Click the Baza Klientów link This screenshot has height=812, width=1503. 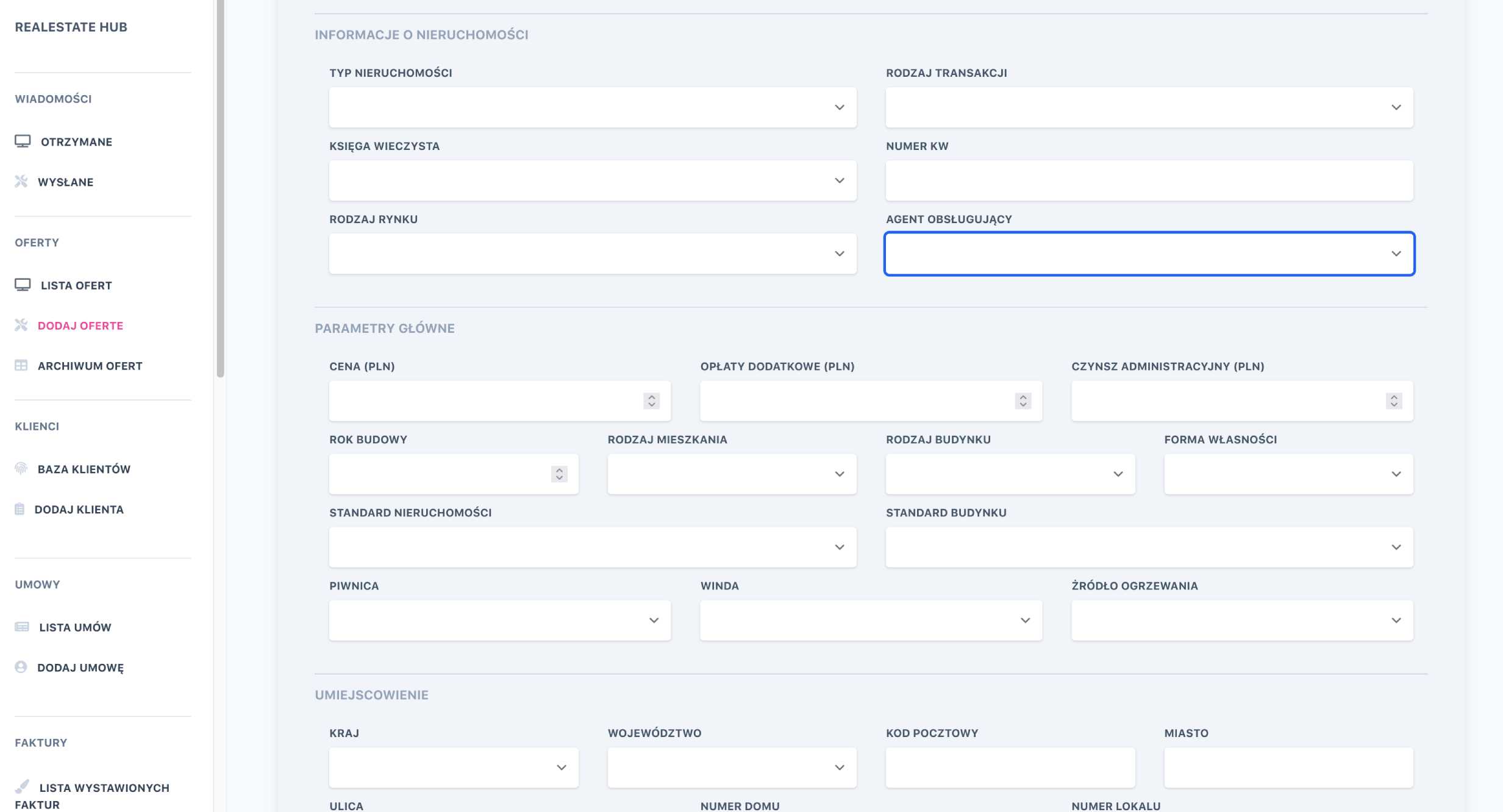click(84, 469)
